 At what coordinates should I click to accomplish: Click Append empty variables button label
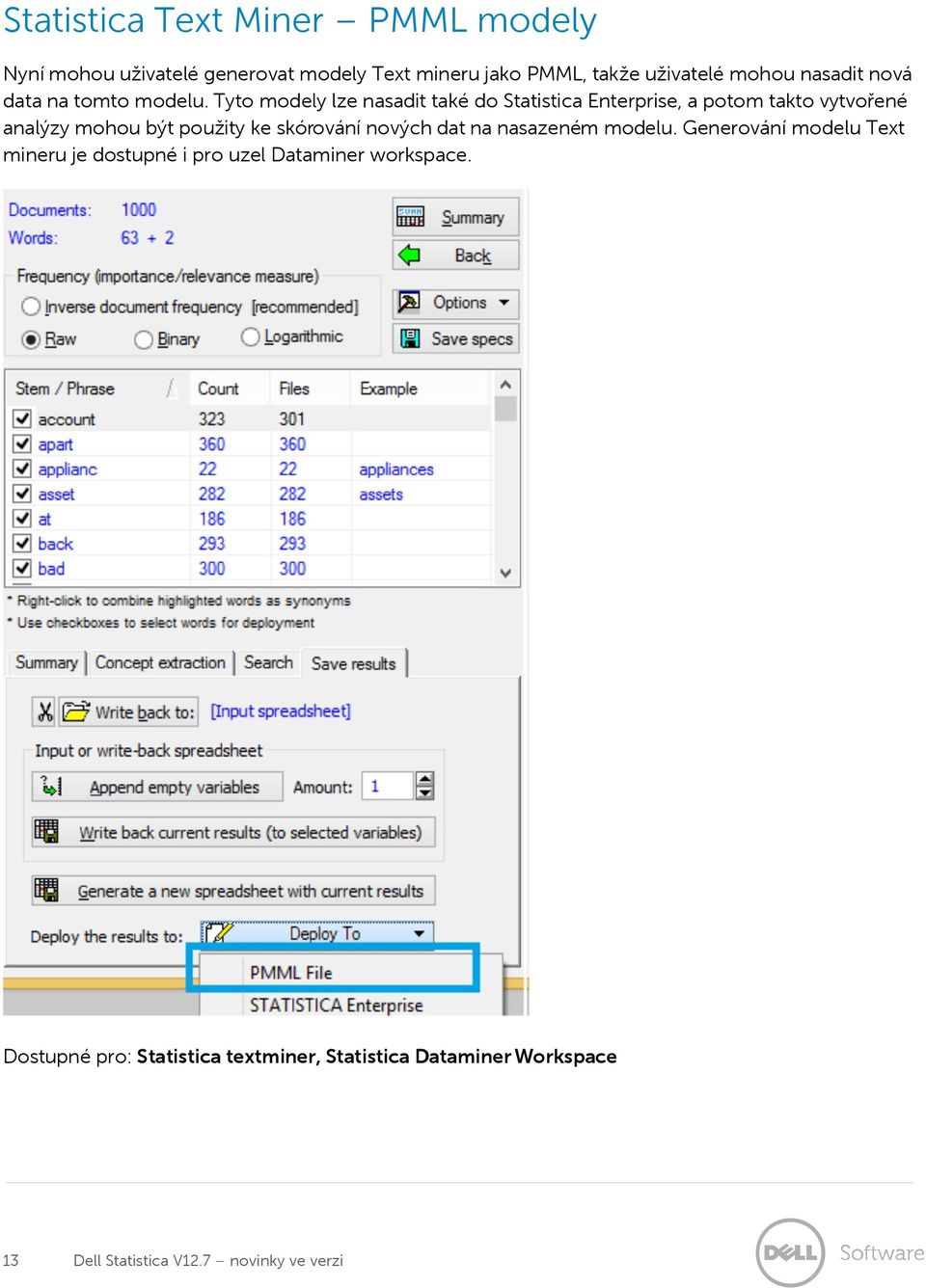(x=175, y=787)
